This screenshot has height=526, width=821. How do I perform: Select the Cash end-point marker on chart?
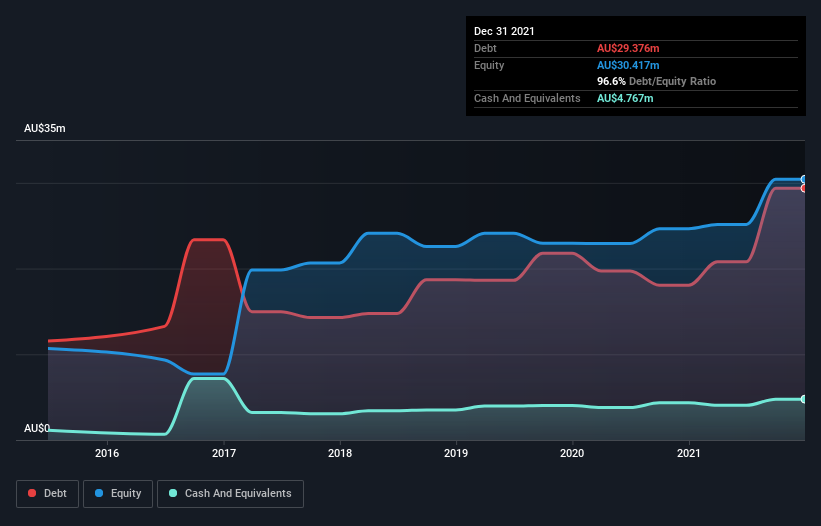tap(803, 399)
